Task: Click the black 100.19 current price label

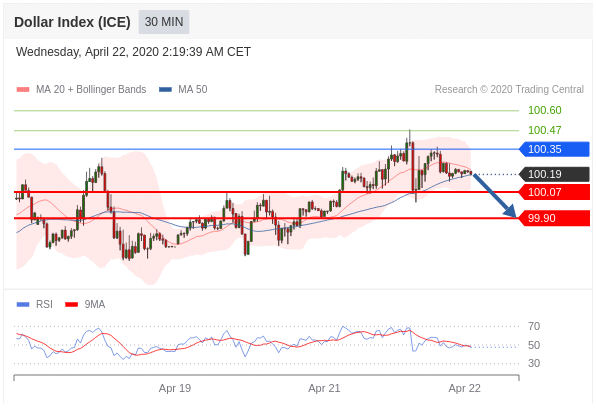Action: (x=554, y=174)
